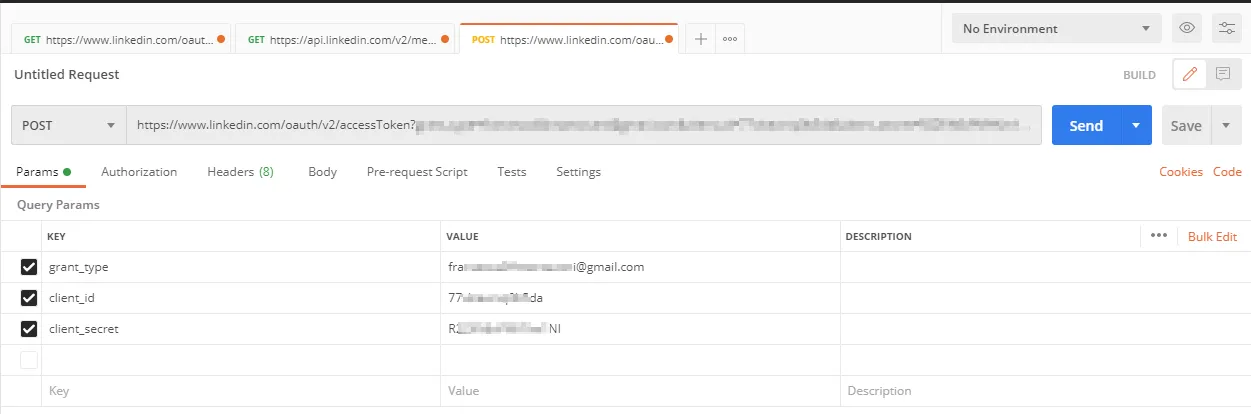Expand the Save button dropdown arrow
This screenshot has height=414, width=1251.
tap(1226, 126)
